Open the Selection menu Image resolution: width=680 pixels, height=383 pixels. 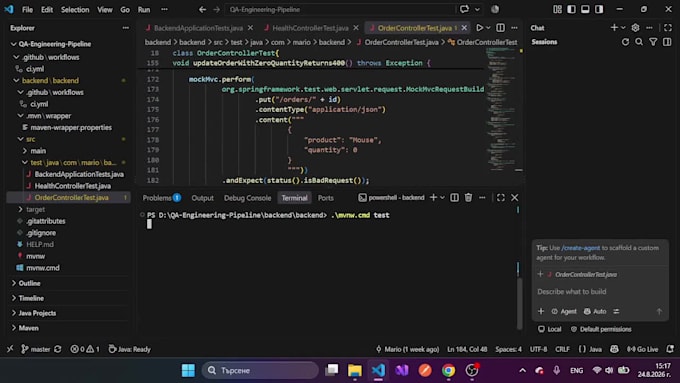point(75,10)
